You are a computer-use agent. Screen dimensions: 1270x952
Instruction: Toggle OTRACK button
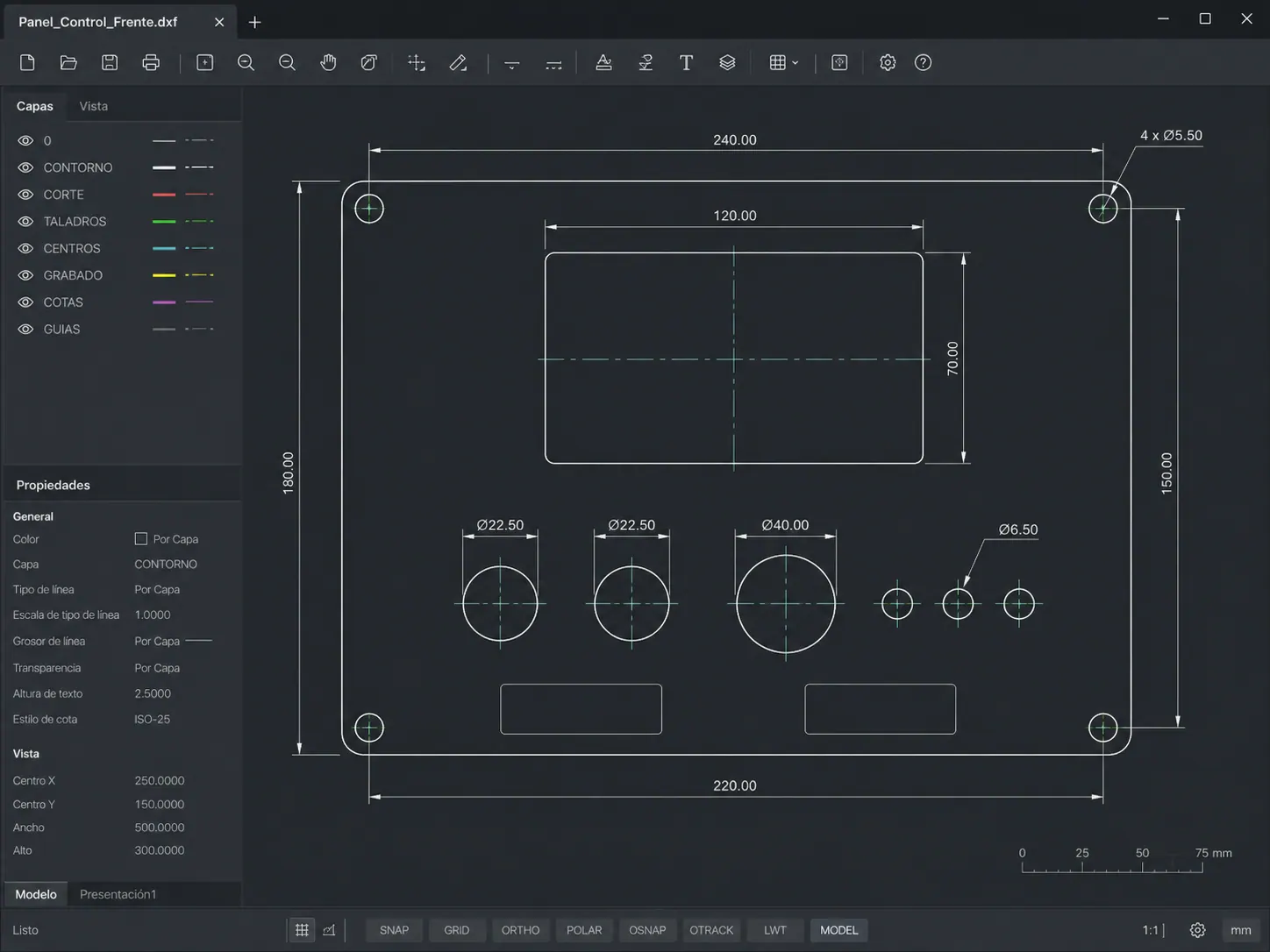point(711,930)
